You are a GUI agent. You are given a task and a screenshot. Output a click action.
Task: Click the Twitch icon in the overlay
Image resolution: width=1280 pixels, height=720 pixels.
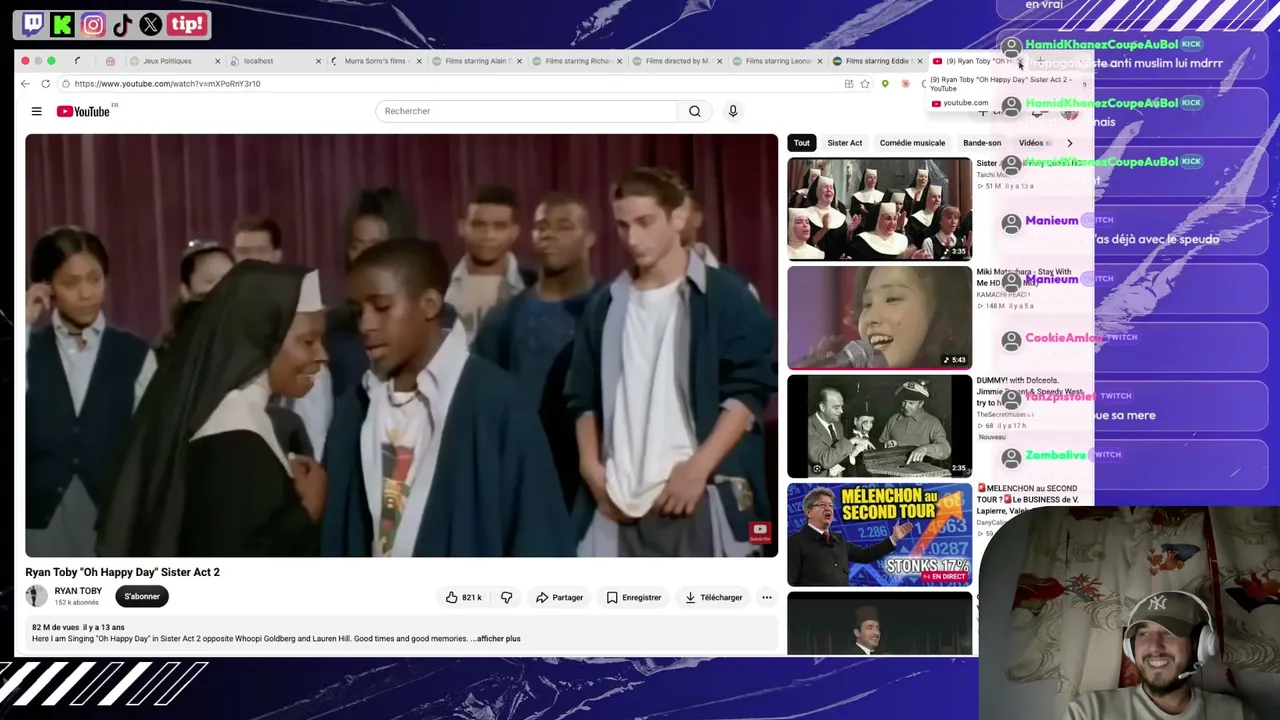tap(33, 24)
